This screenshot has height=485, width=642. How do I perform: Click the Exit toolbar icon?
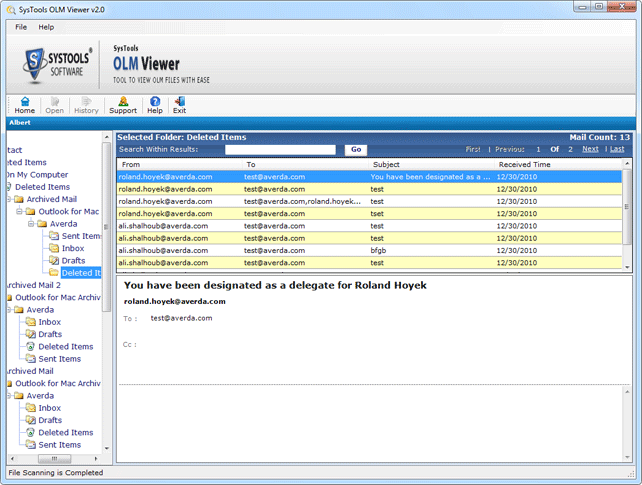179,105
